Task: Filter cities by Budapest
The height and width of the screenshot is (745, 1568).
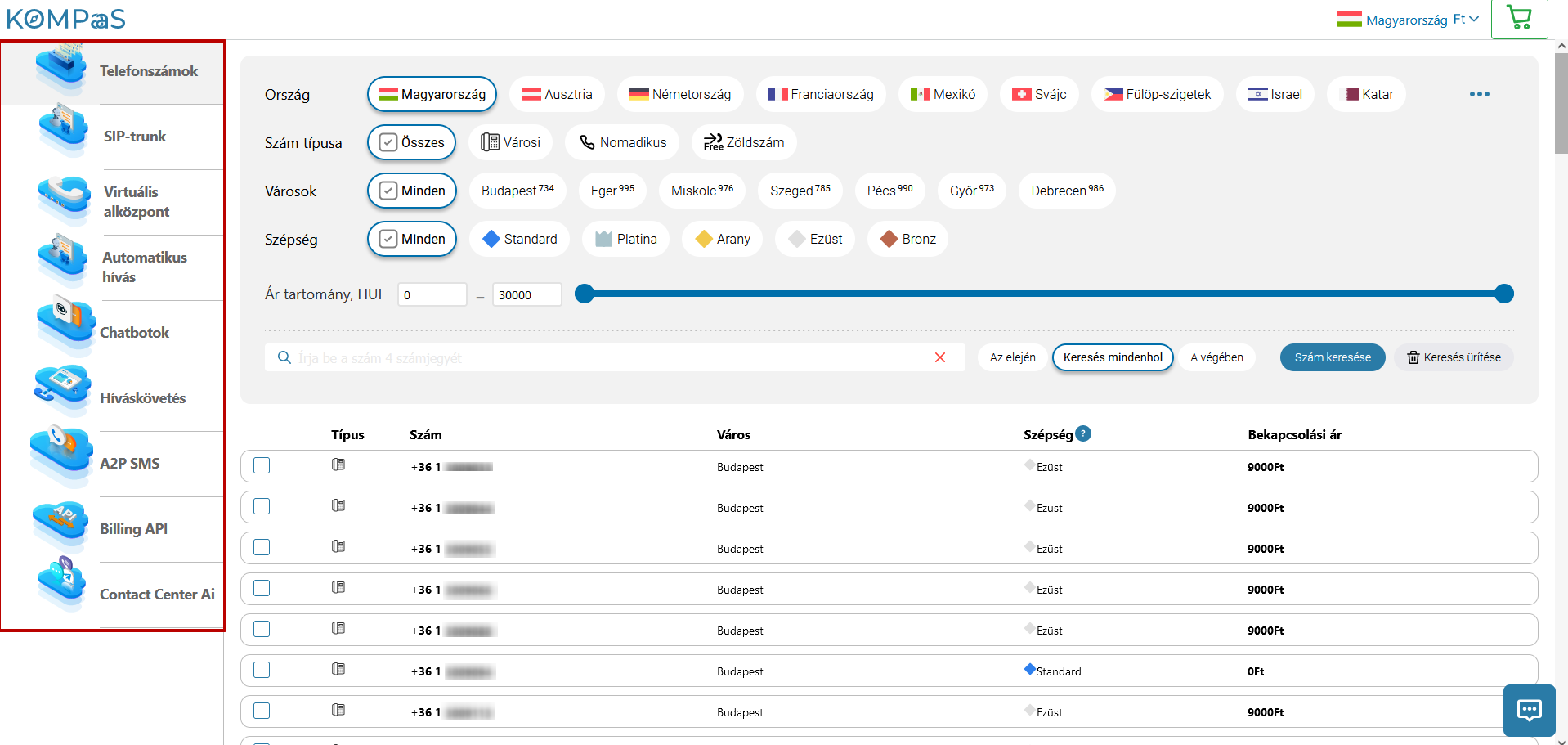Action: click(x=517, y=191)
